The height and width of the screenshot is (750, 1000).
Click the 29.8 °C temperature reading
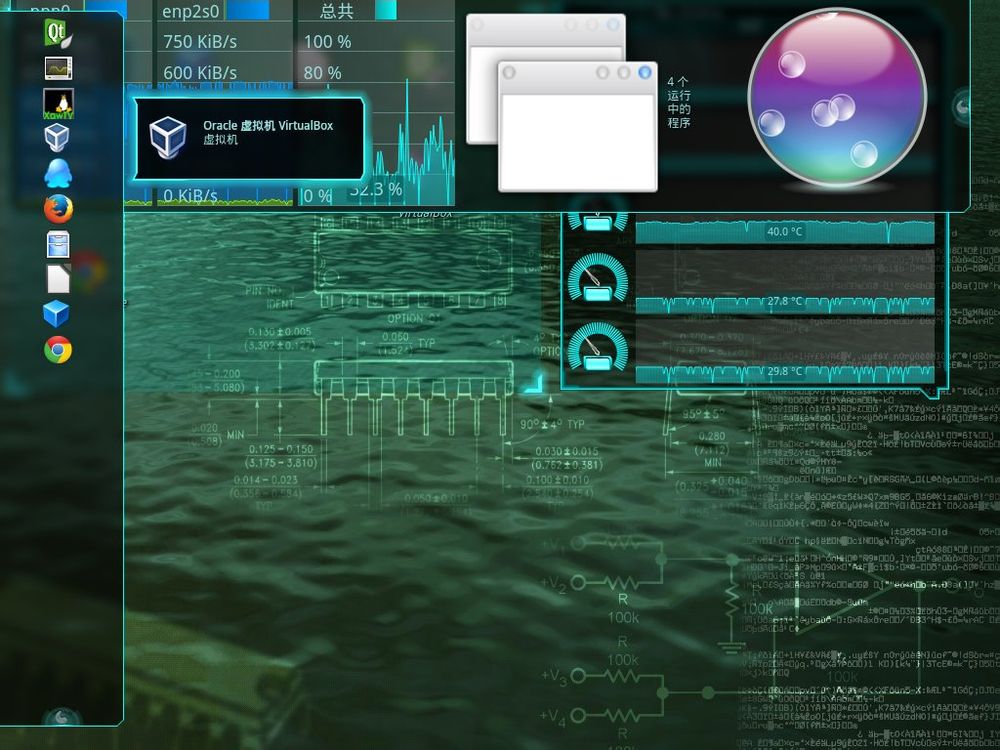tap(785, 371)
